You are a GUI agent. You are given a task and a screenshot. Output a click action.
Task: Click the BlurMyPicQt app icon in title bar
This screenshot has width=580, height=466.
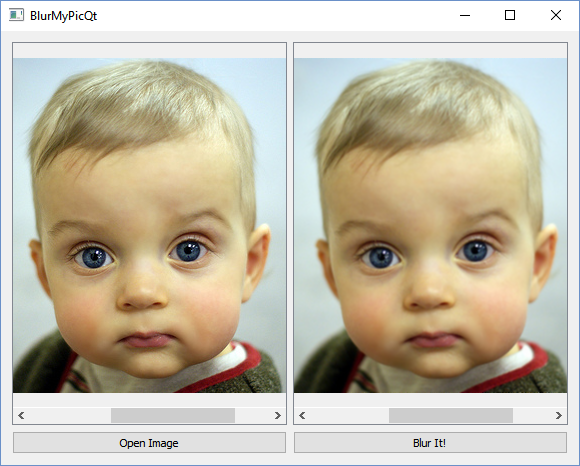click(x=16, y=15)
